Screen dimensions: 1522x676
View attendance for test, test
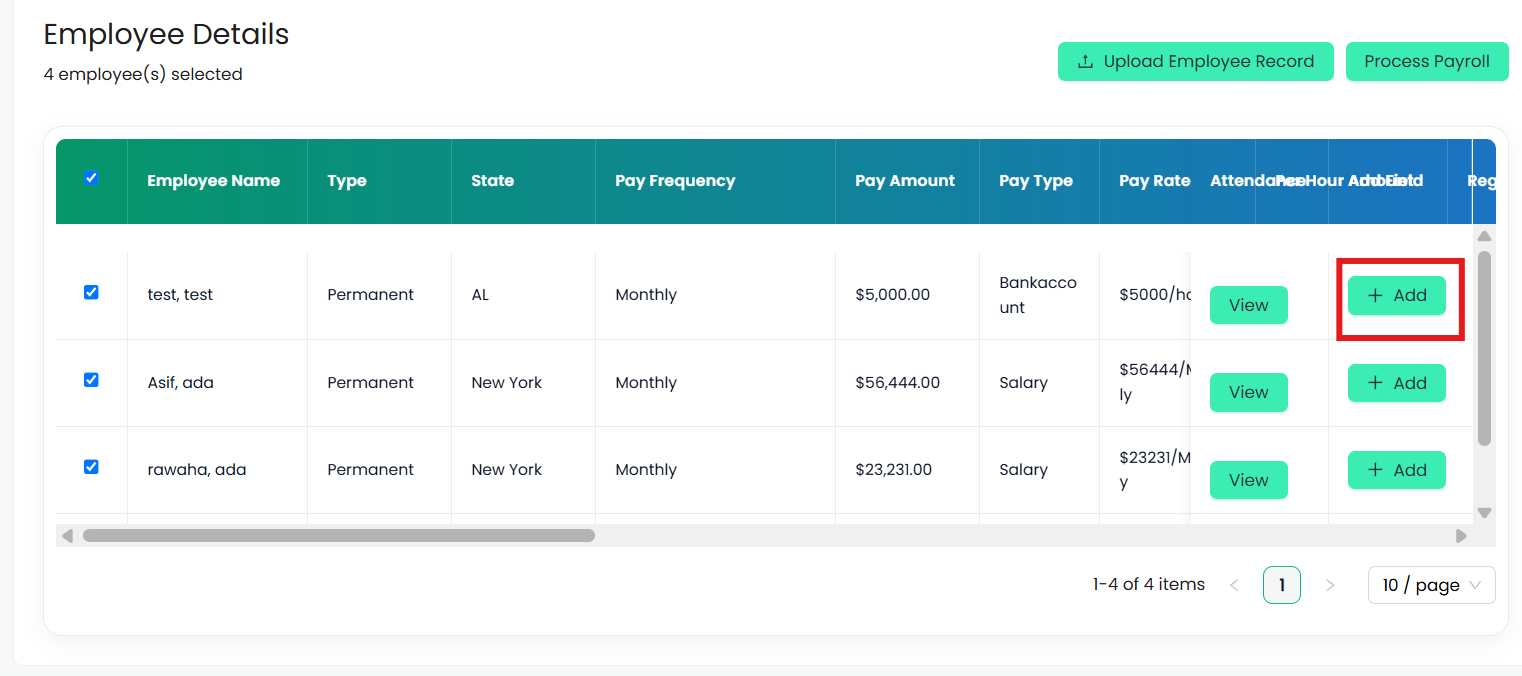(1249, 305)
